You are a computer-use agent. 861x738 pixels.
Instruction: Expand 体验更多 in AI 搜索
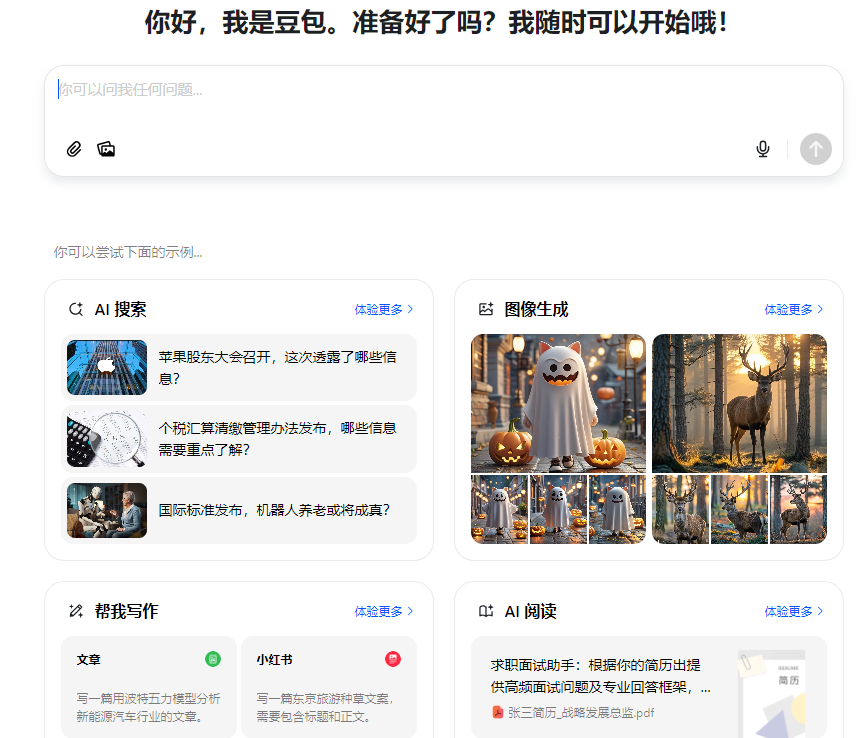[x=383, y=310]
